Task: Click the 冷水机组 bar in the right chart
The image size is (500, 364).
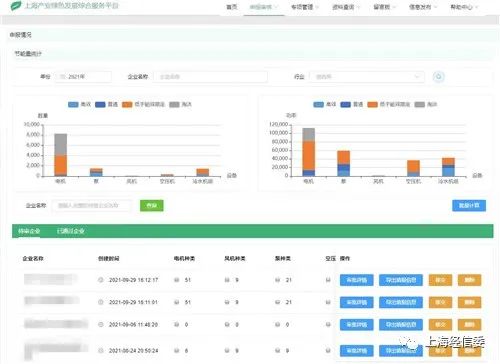Action: [x=448, y=167]
